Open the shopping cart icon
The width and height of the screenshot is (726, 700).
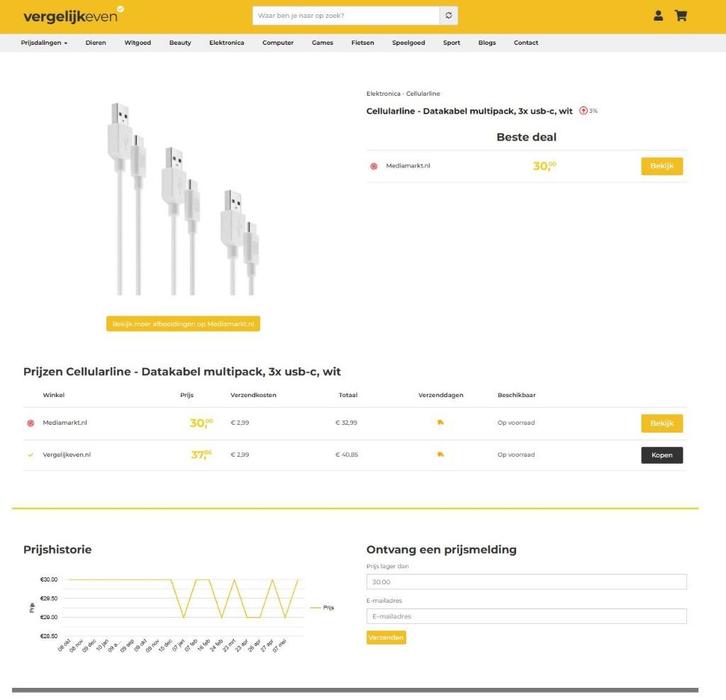[681, 16]
